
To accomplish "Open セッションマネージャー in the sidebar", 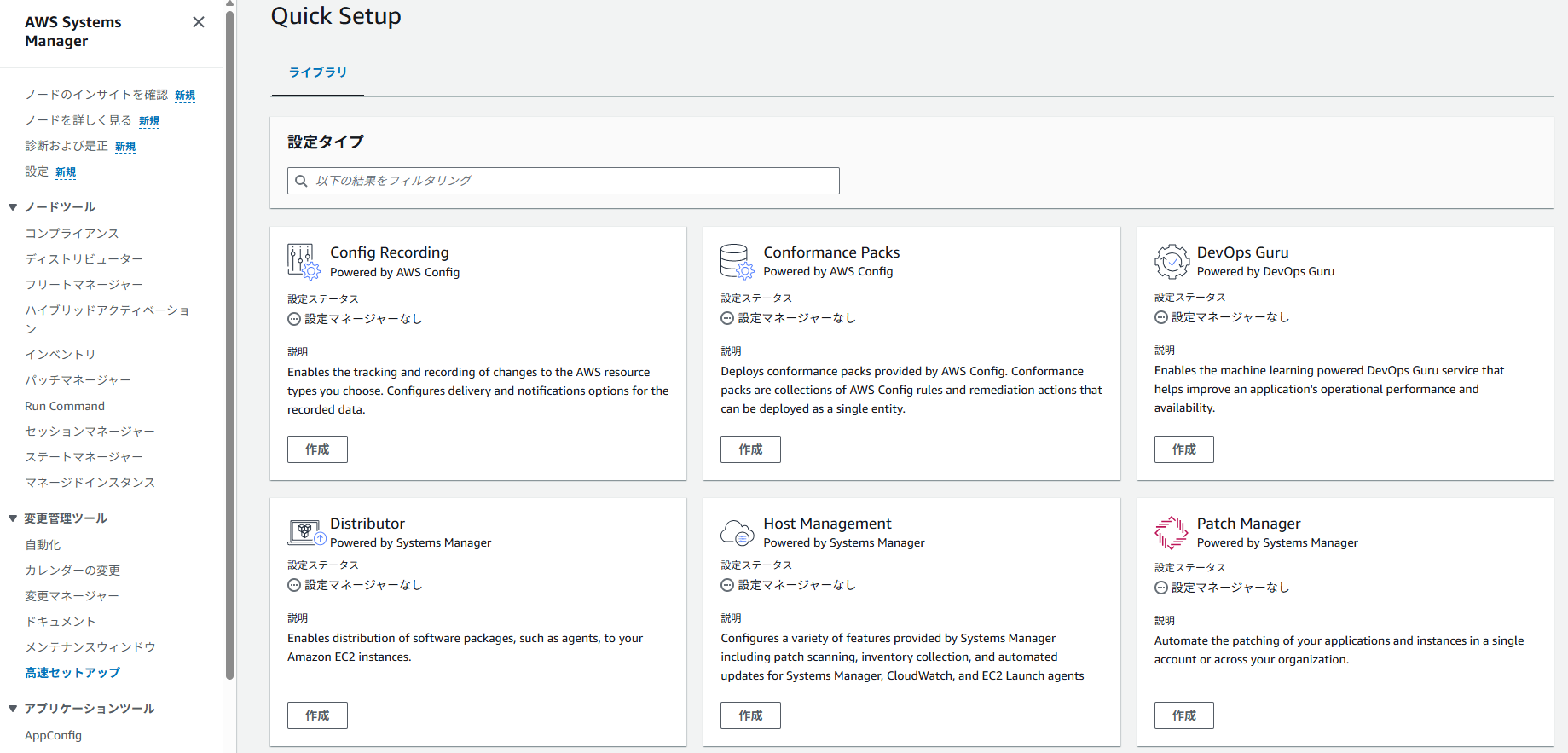I will (90, 432).
